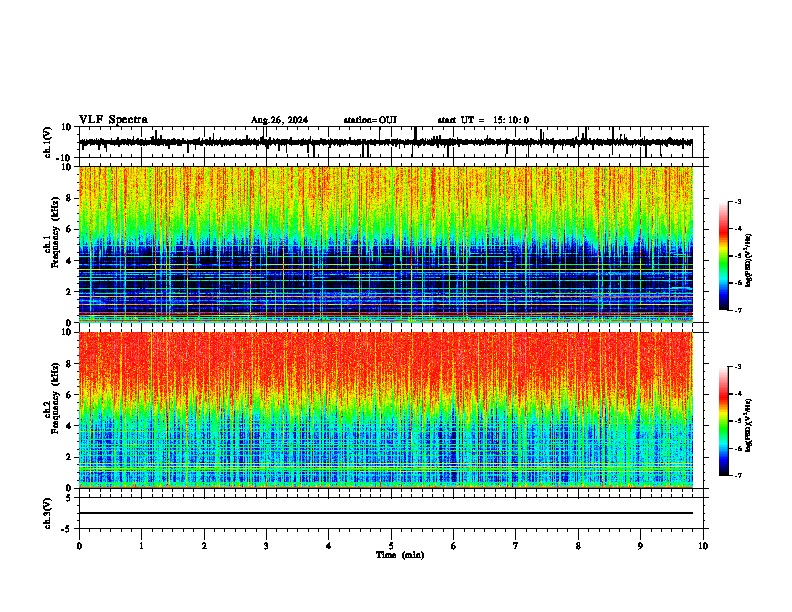Screen dimensions: 792x612
Task: Click the "station=OUI" header label
Action: point(370,120)
